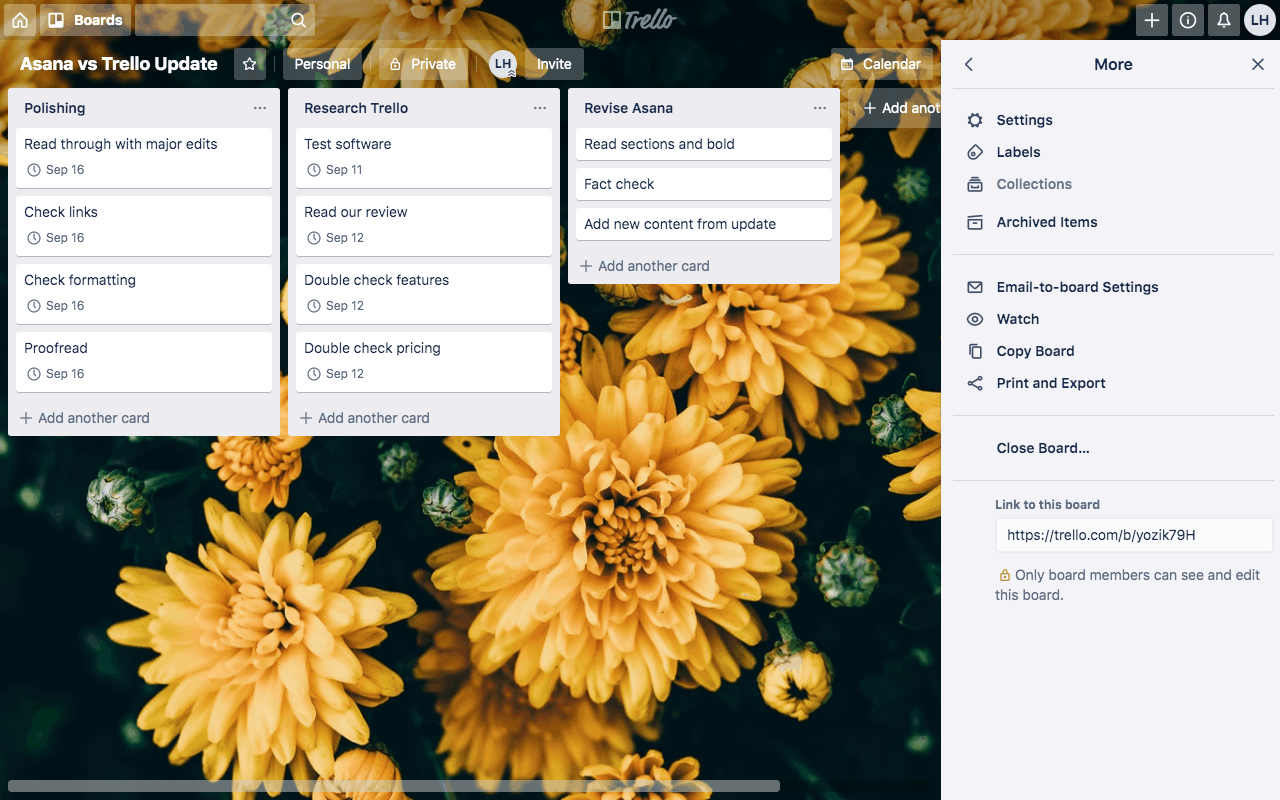Open the Test software card
1280x800 pixels.
pos(424,157)
